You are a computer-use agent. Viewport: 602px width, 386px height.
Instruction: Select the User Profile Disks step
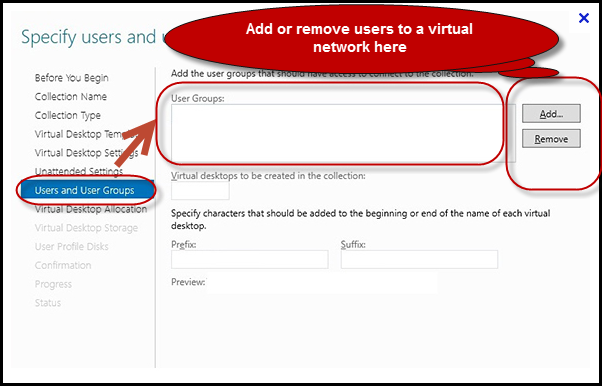pos(71,247)
